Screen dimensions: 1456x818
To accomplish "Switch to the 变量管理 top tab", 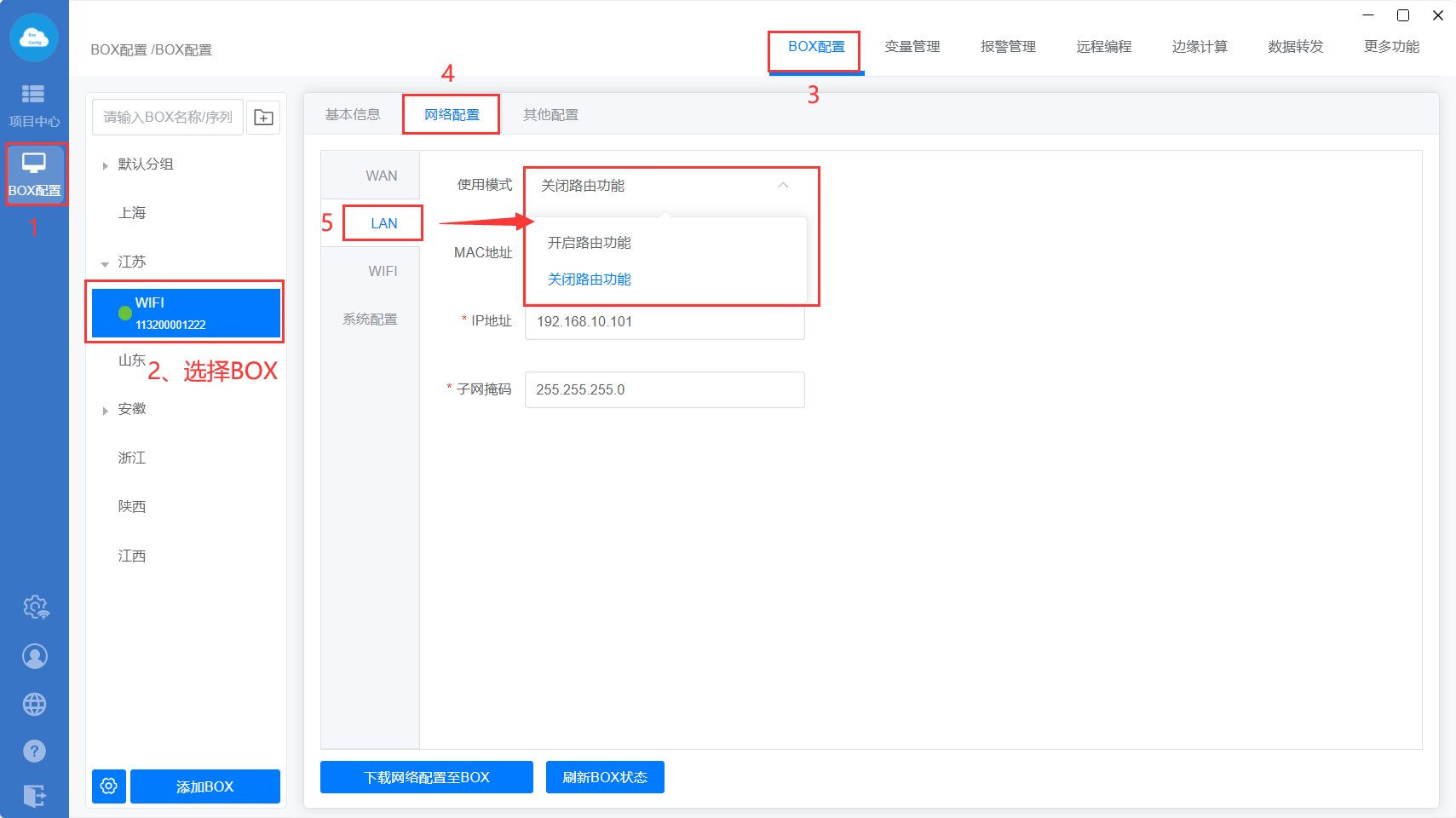I will coord(912,47).
